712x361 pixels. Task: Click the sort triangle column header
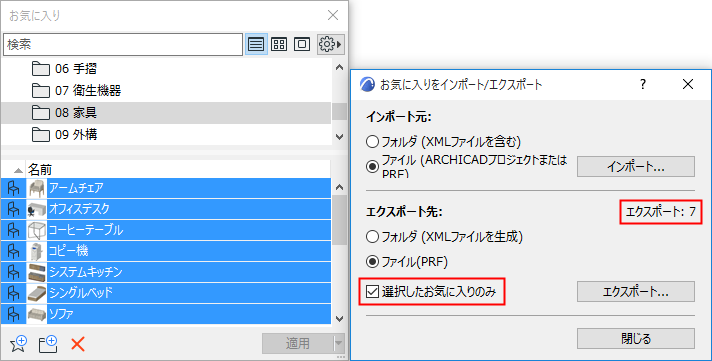(x=18, y=170)
